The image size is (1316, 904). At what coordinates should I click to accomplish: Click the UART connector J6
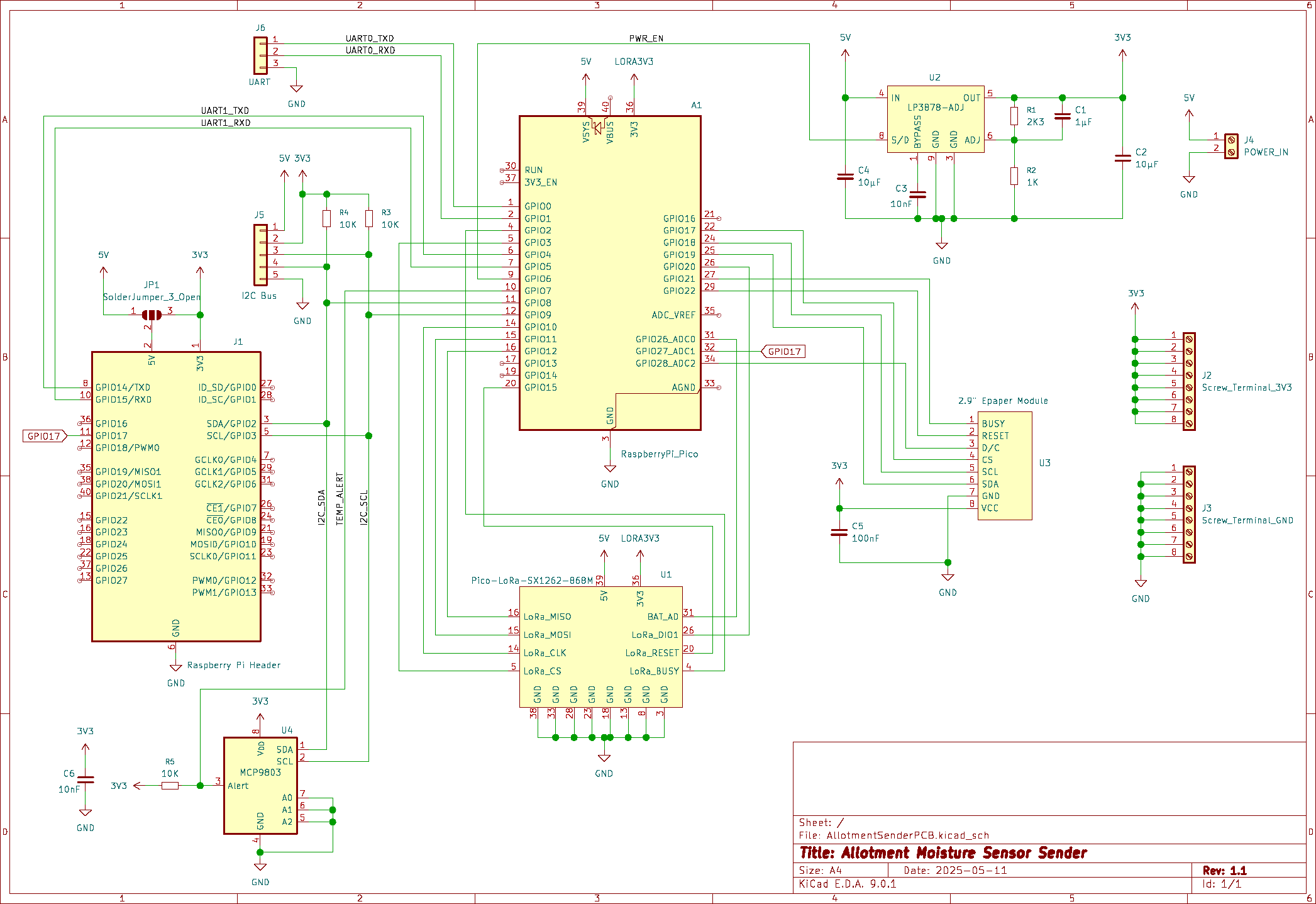click(x=260, y=55)
